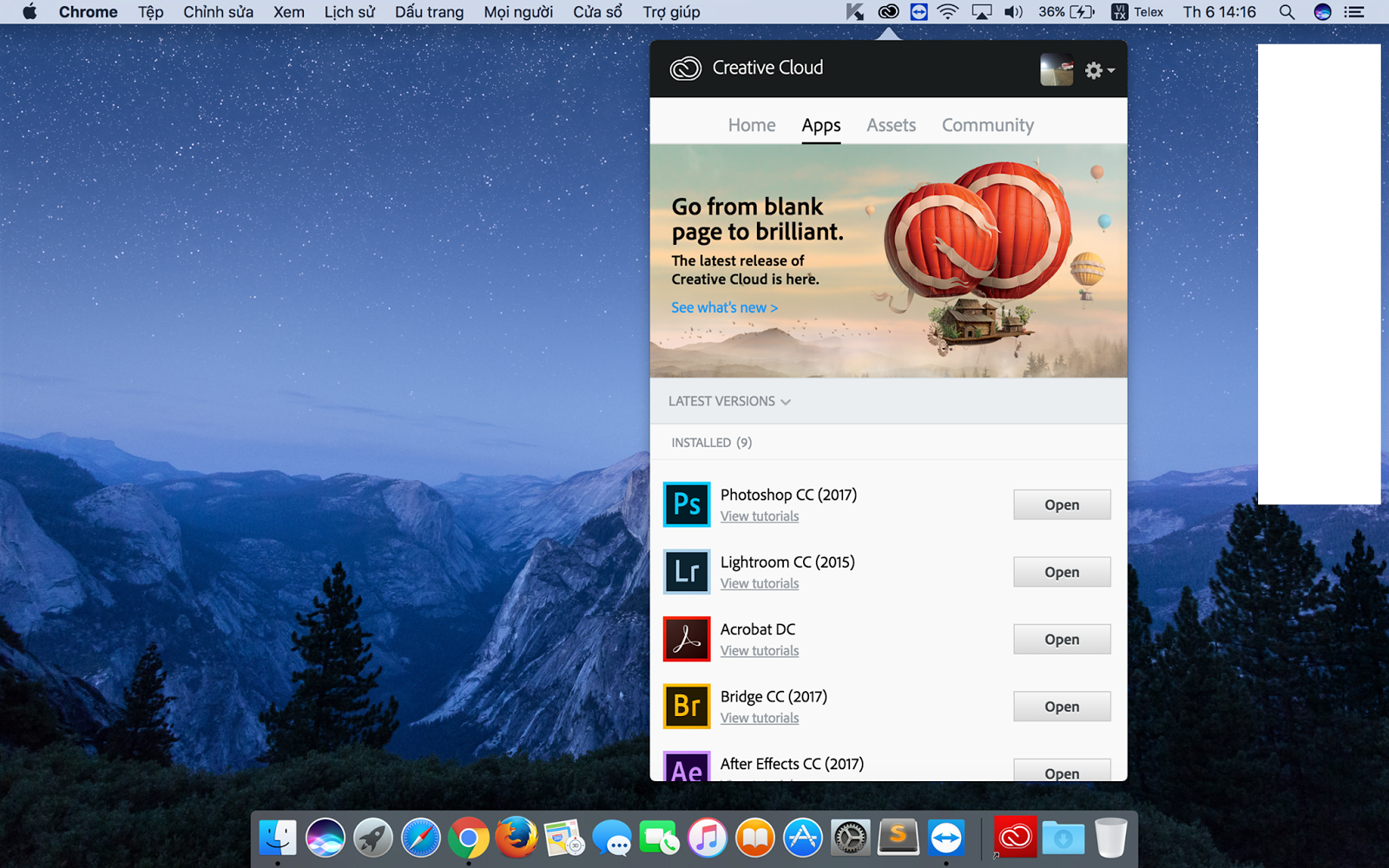Click the Lightroom CC app icon

coord(687,571)
